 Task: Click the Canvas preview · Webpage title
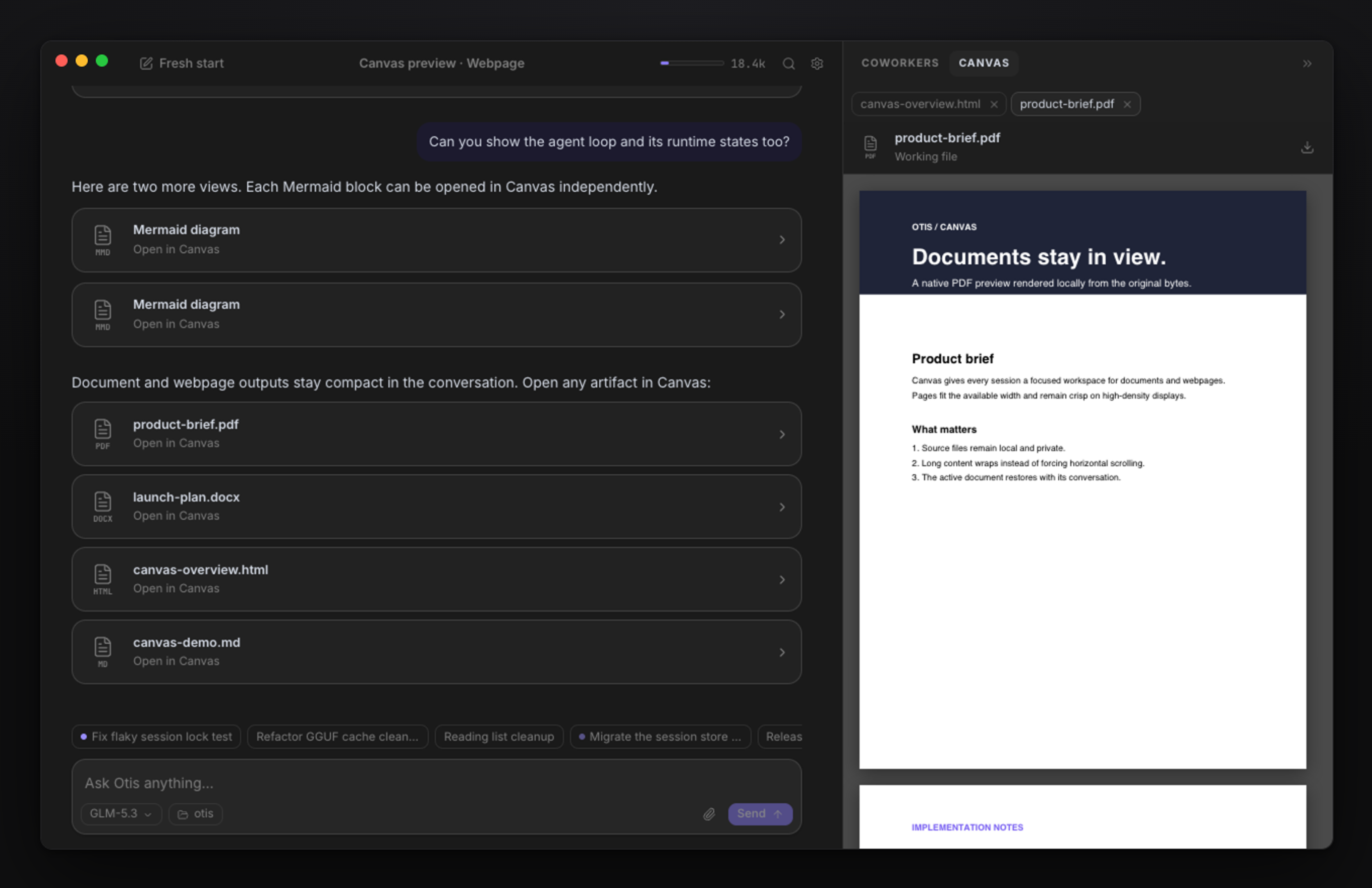coord(441,64)
